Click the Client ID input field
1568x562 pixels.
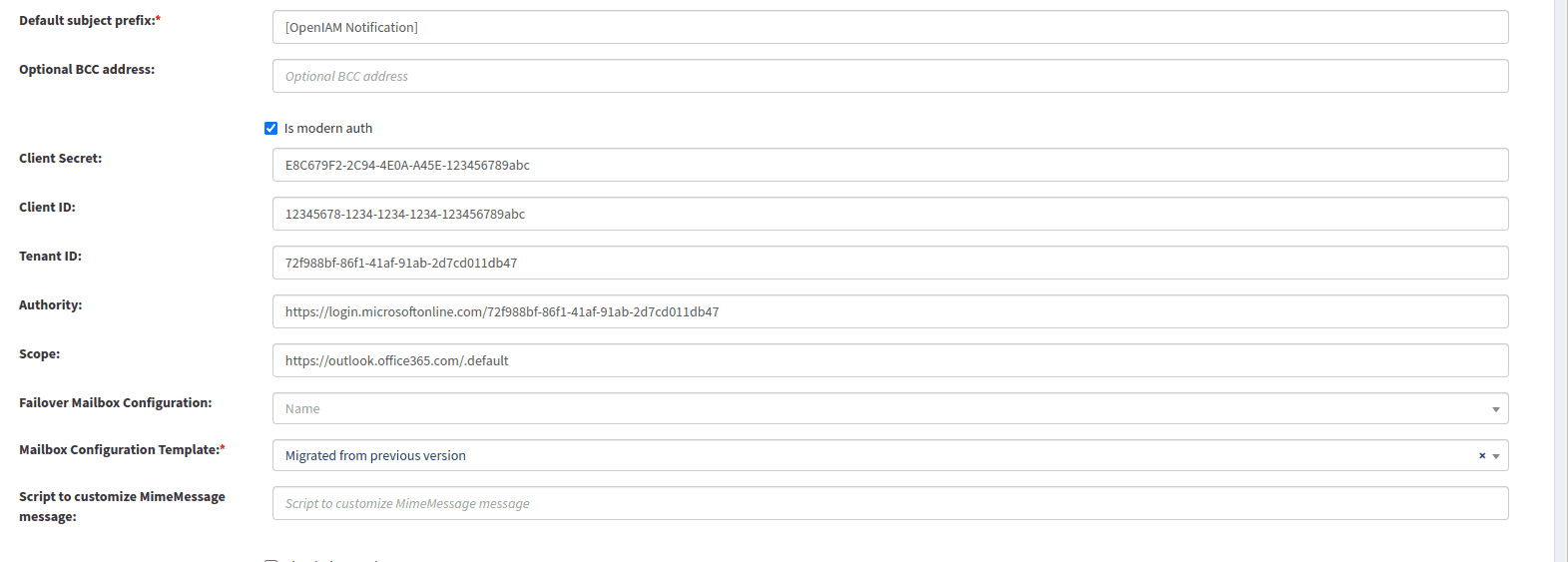(x=890, y=214)
